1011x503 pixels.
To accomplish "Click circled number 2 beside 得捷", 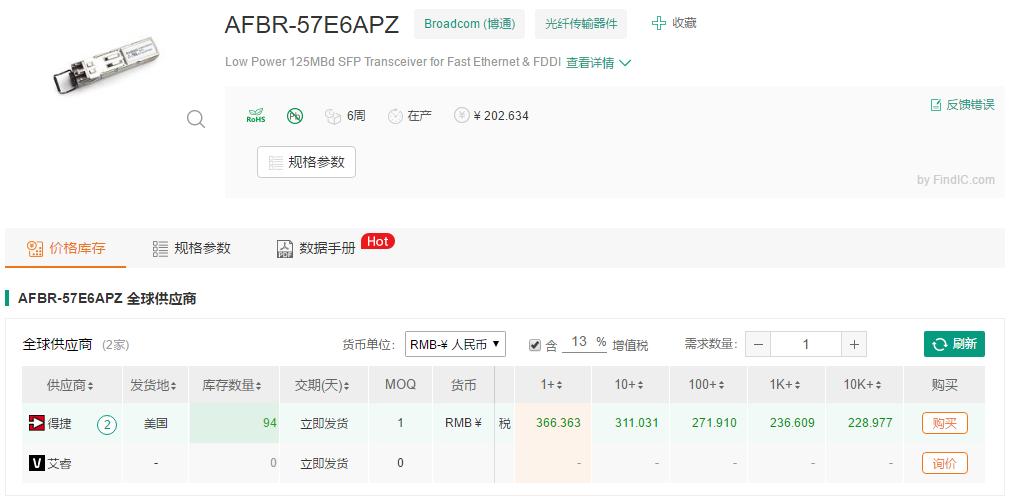I will pos(107,424).
